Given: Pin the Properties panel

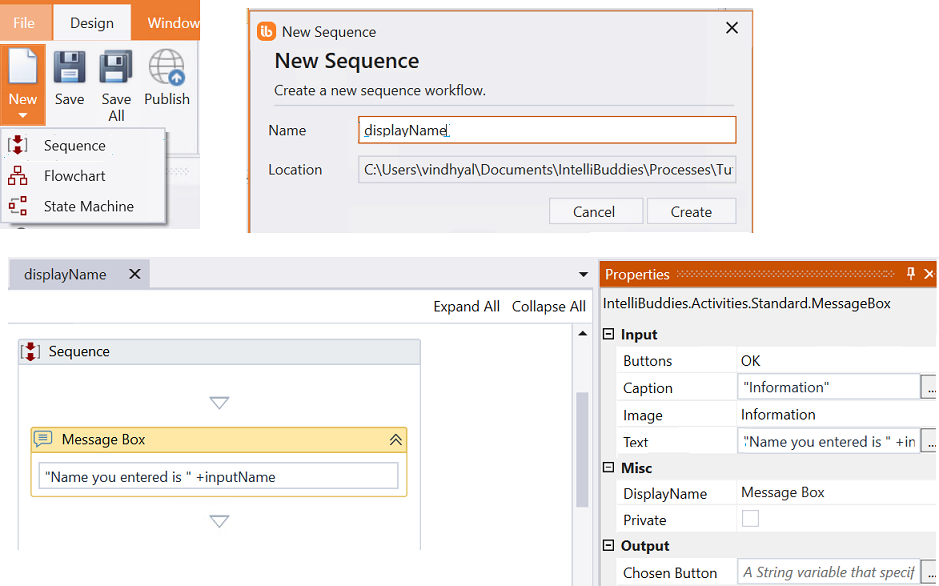Looking at the screenshot, I should [x=911, y=274].
